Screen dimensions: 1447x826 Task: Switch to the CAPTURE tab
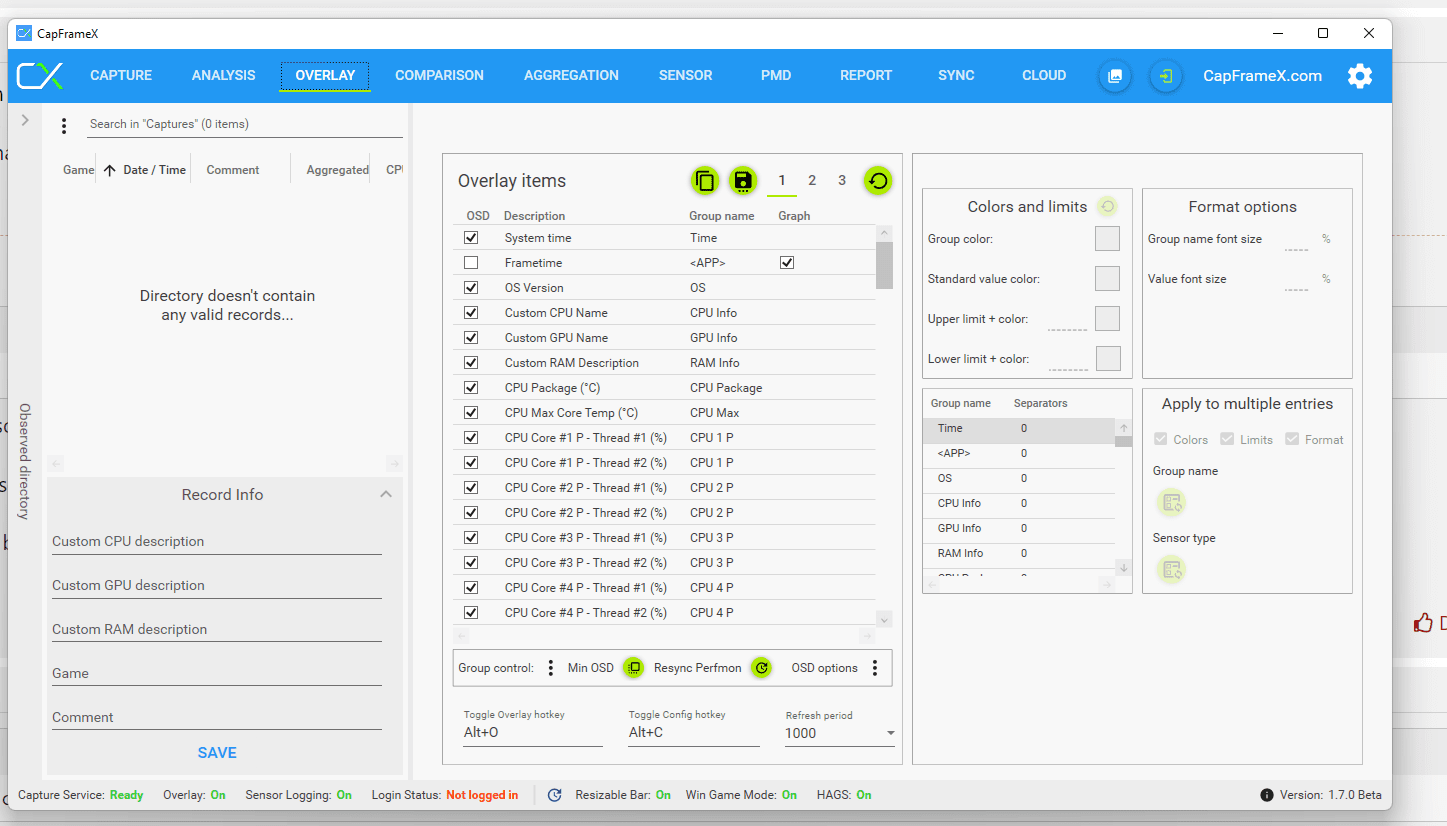pos(121,76)
